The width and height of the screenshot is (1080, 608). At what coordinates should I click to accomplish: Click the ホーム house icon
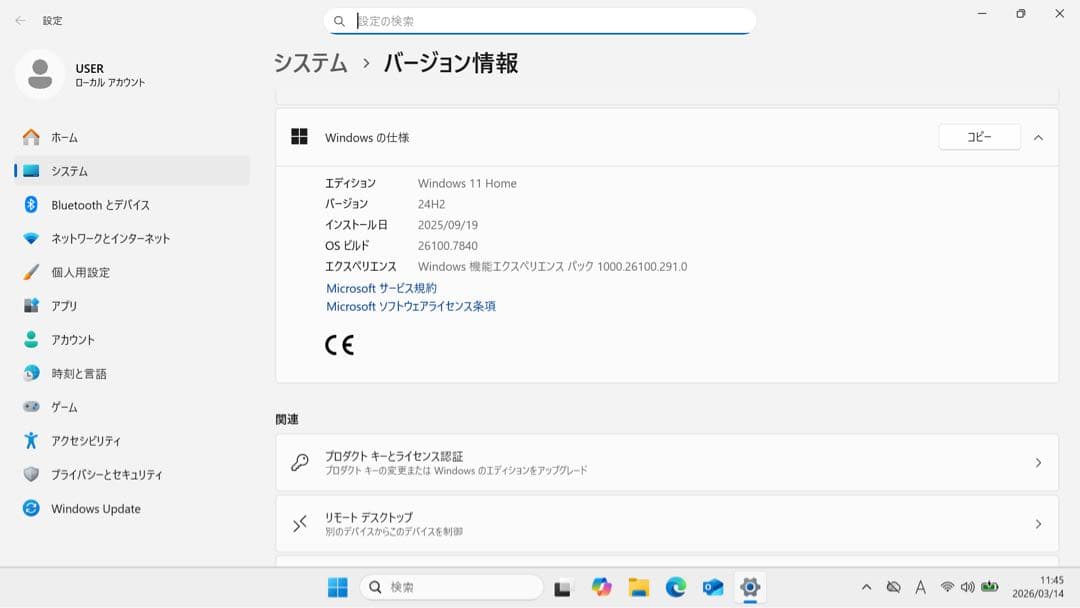click(x=31, y=137)
